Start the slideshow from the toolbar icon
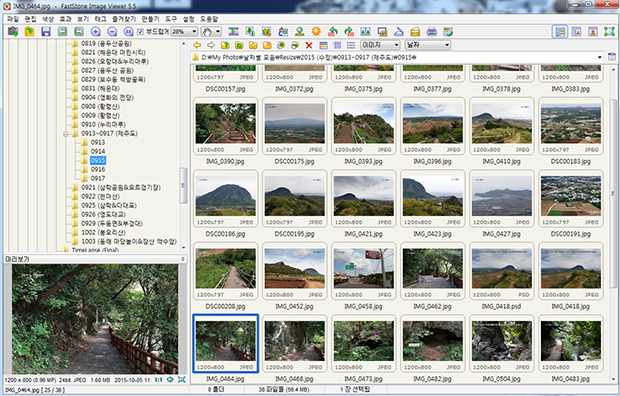 click(x=234, y=32)
